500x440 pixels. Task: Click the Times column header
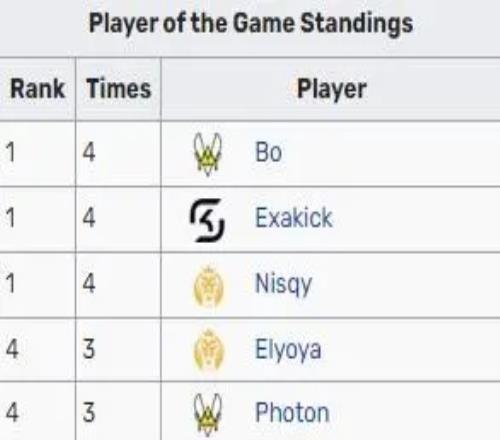click(118, 89)
